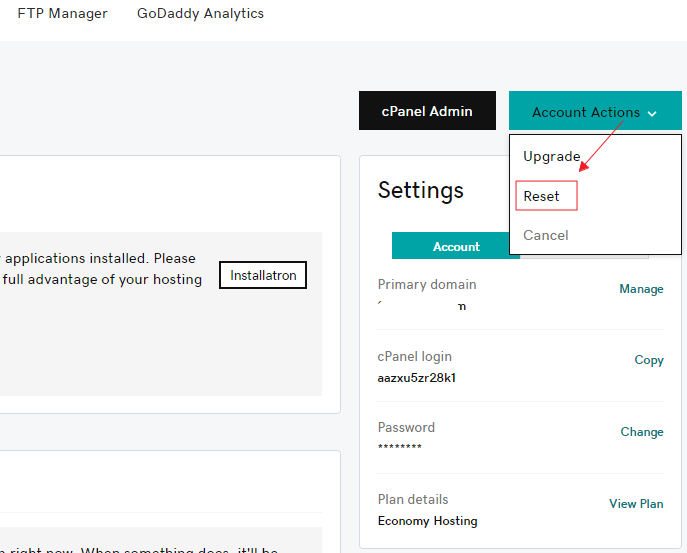Viewport: 687px width, 553px height.
Task: Select the Account tab in Settings
Action: 456,246
